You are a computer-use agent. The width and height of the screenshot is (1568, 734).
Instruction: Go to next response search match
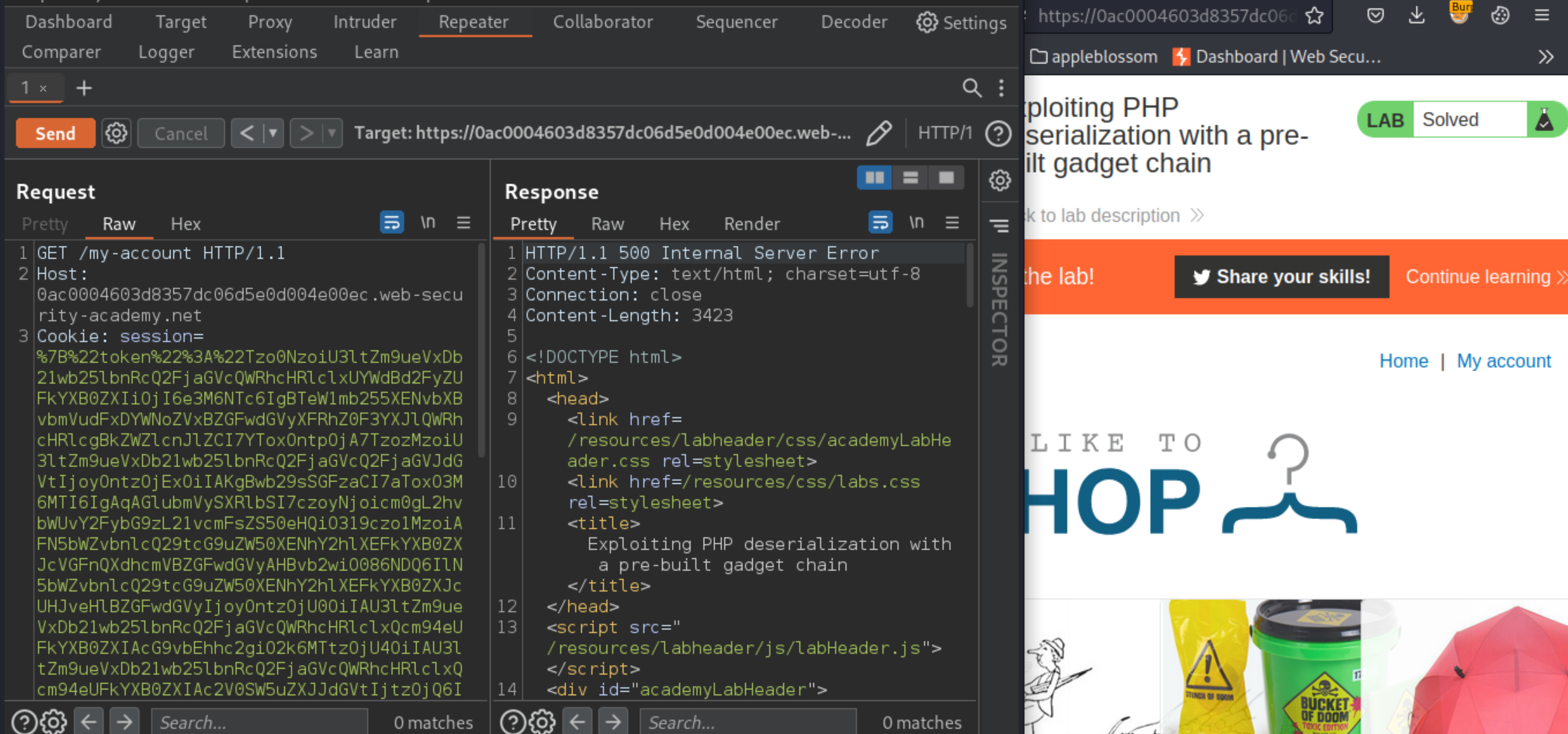coord(613,722)
